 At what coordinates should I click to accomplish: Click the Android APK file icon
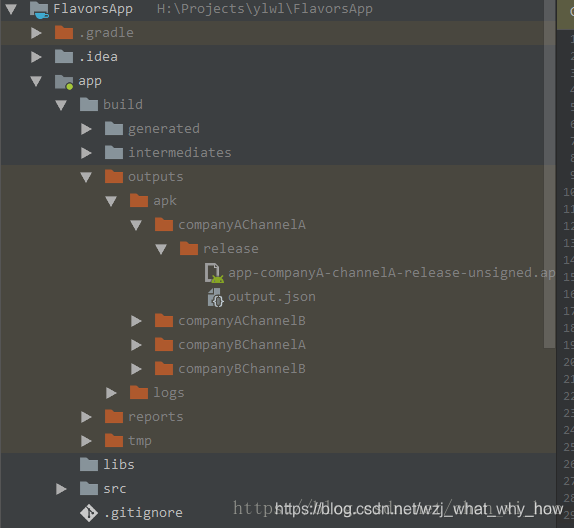click(x=214, y=273)
